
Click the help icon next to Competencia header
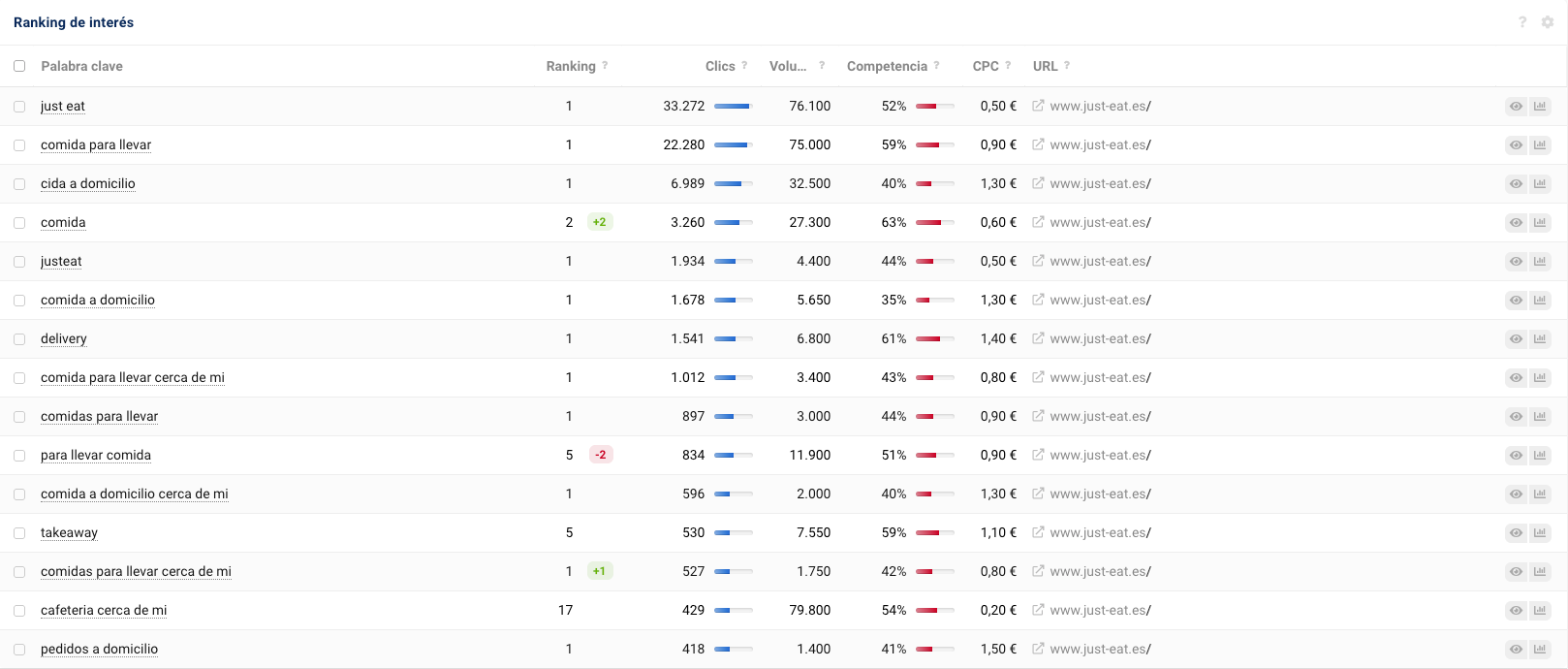936,65
